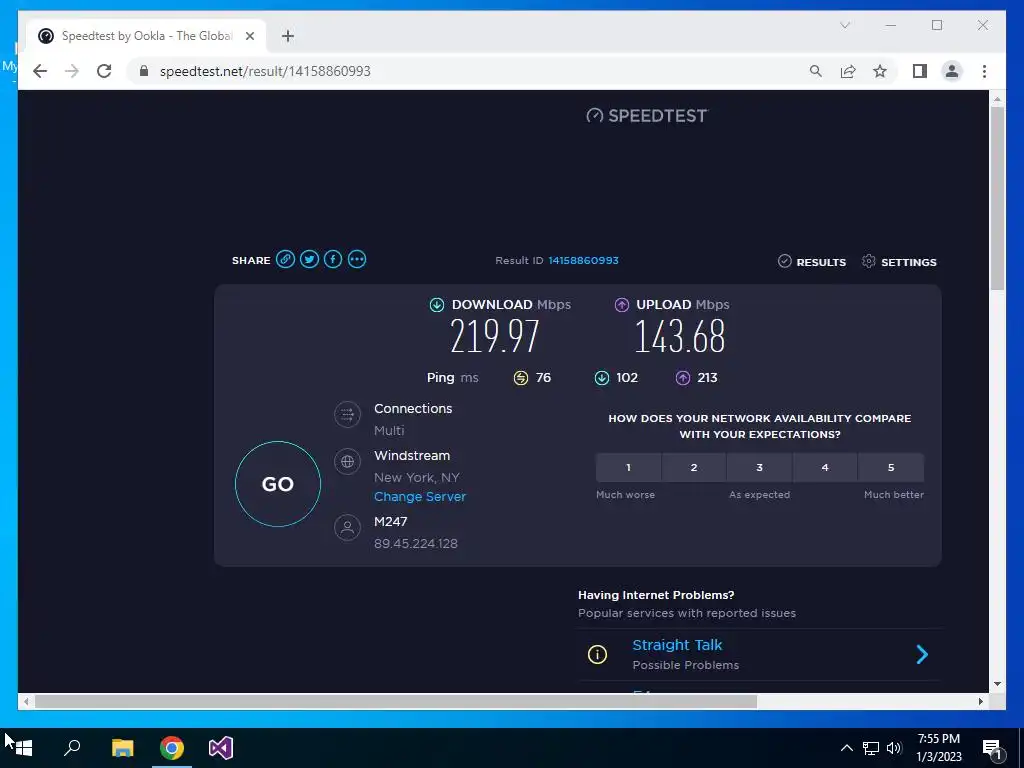
Task: Click the idle ping latency icon
Action: [x=520, y=378]
